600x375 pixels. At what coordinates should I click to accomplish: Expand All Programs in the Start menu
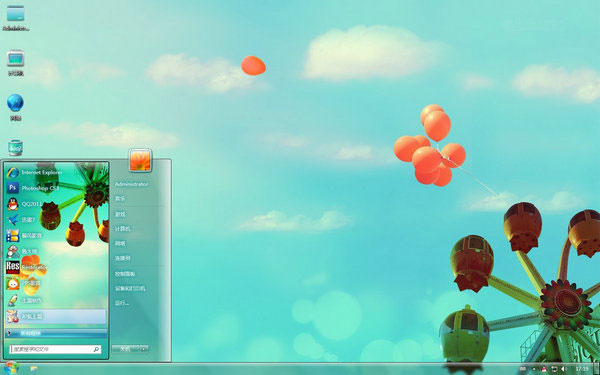click(x=56, y=333)
